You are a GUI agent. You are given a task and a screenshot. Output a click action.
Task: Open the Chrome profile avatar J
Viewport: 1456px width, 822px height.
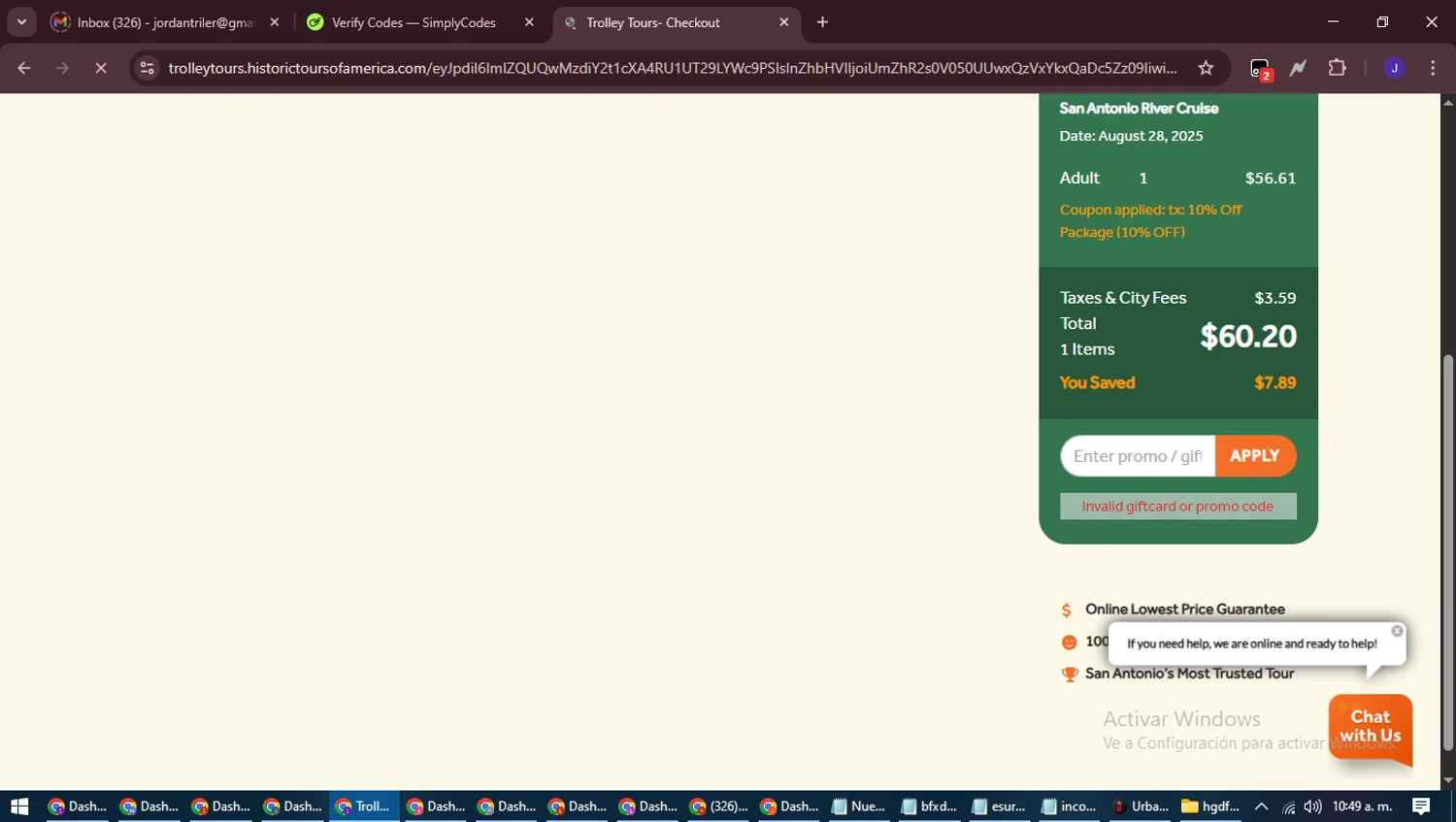[x=1394, y=68]
